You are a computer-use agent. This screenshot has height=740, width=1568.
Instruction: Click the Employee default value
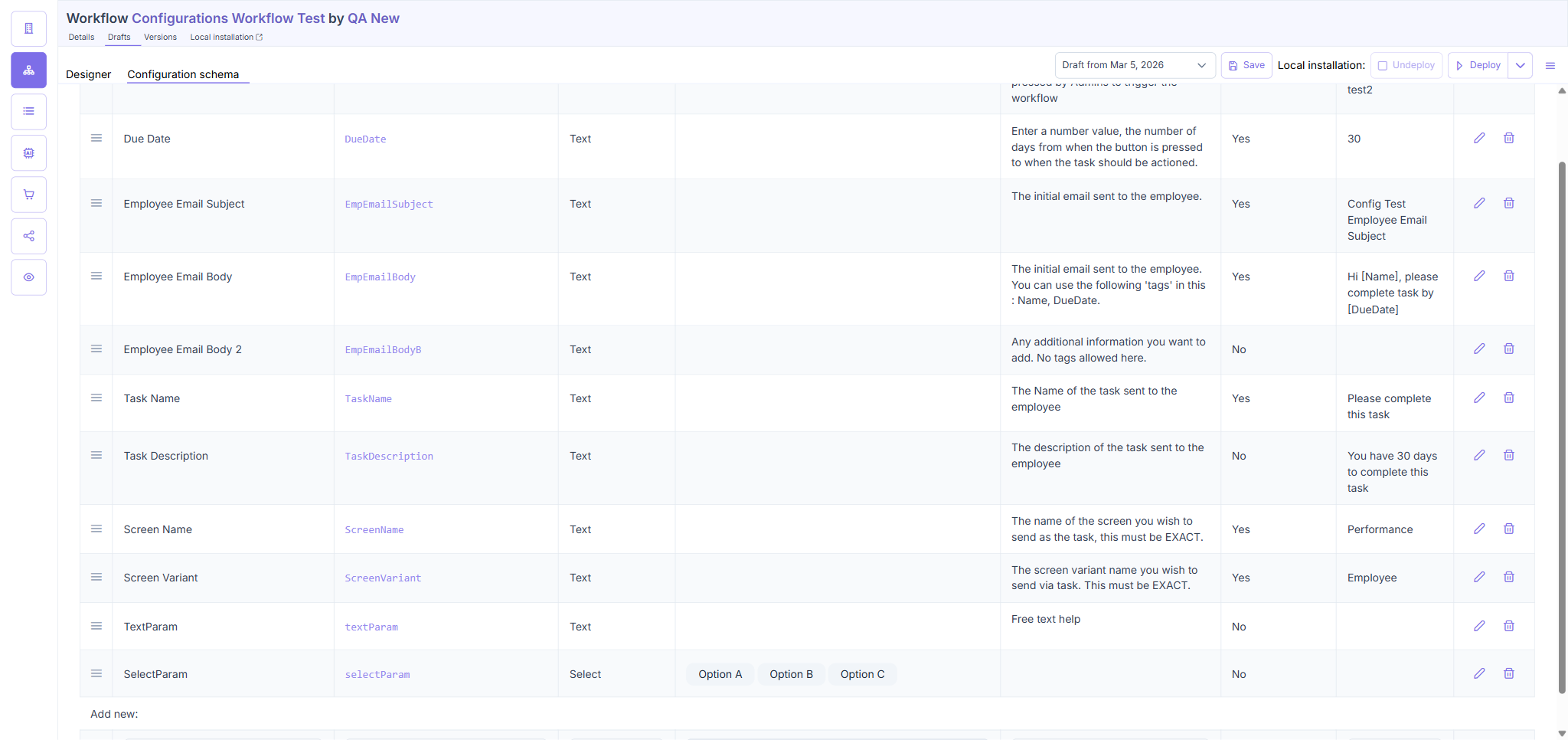(1372, 578)
